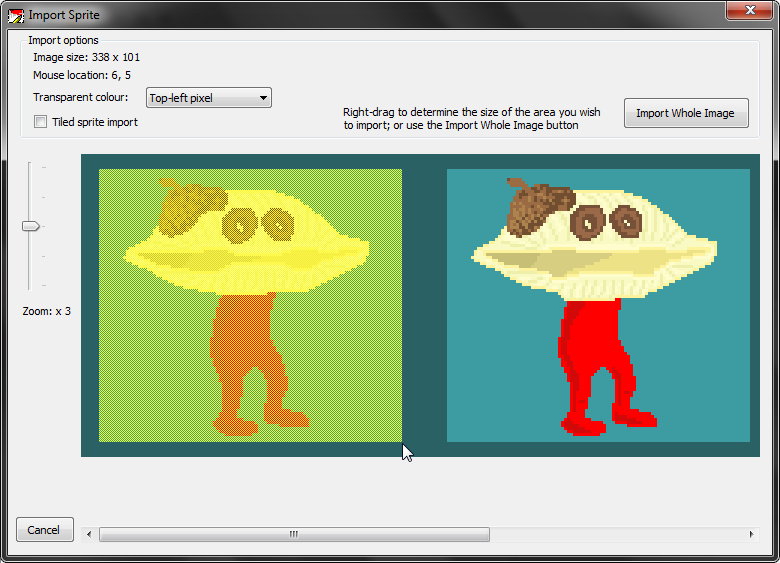Click the 'Import options' group label
This screenshot has width=780, height=563.
pos(63,40)
